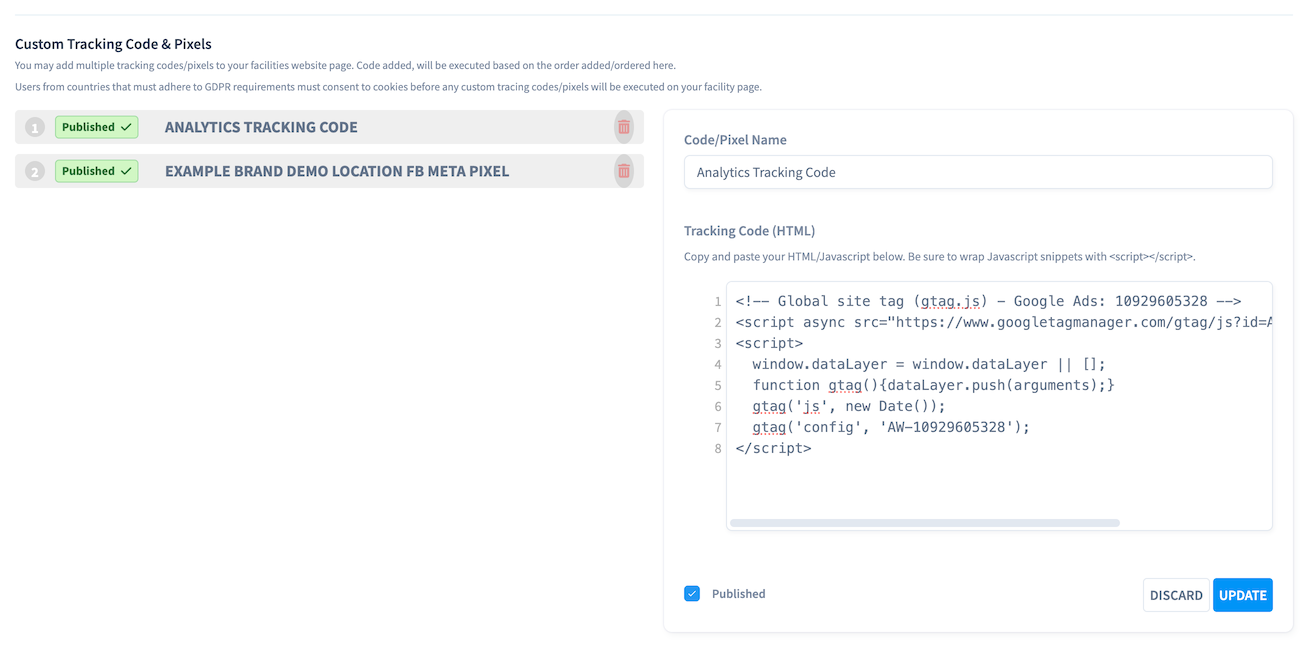Image resolution: width=1310 pixels, height=647 pixels.
Task: Click the order number 1 badge
Action: tap(35, 127)
